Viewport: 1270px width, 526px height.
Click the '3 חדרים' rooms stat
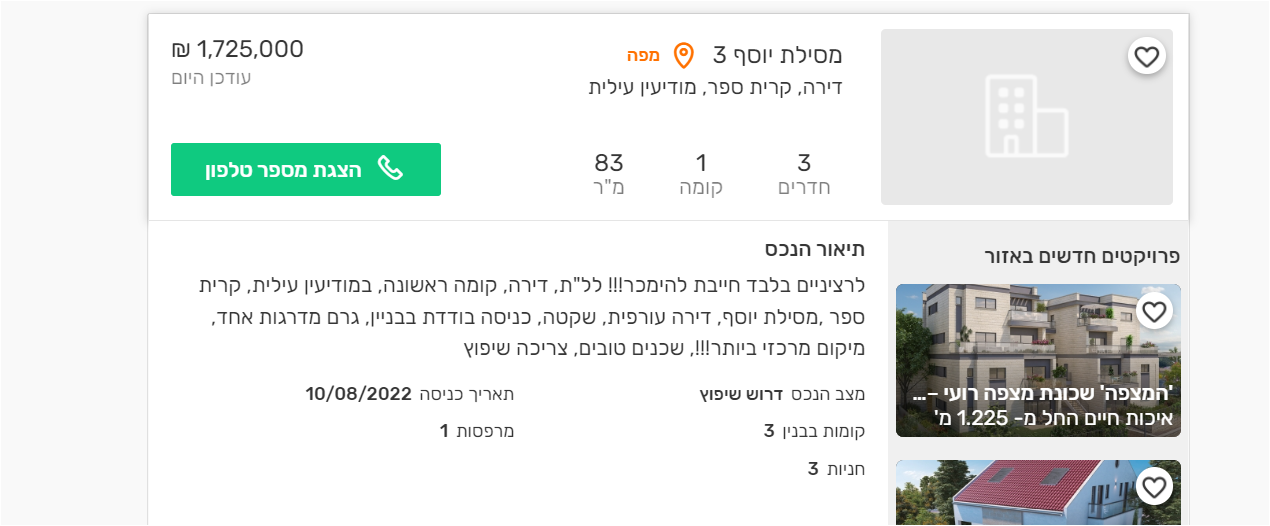[804, 173]
